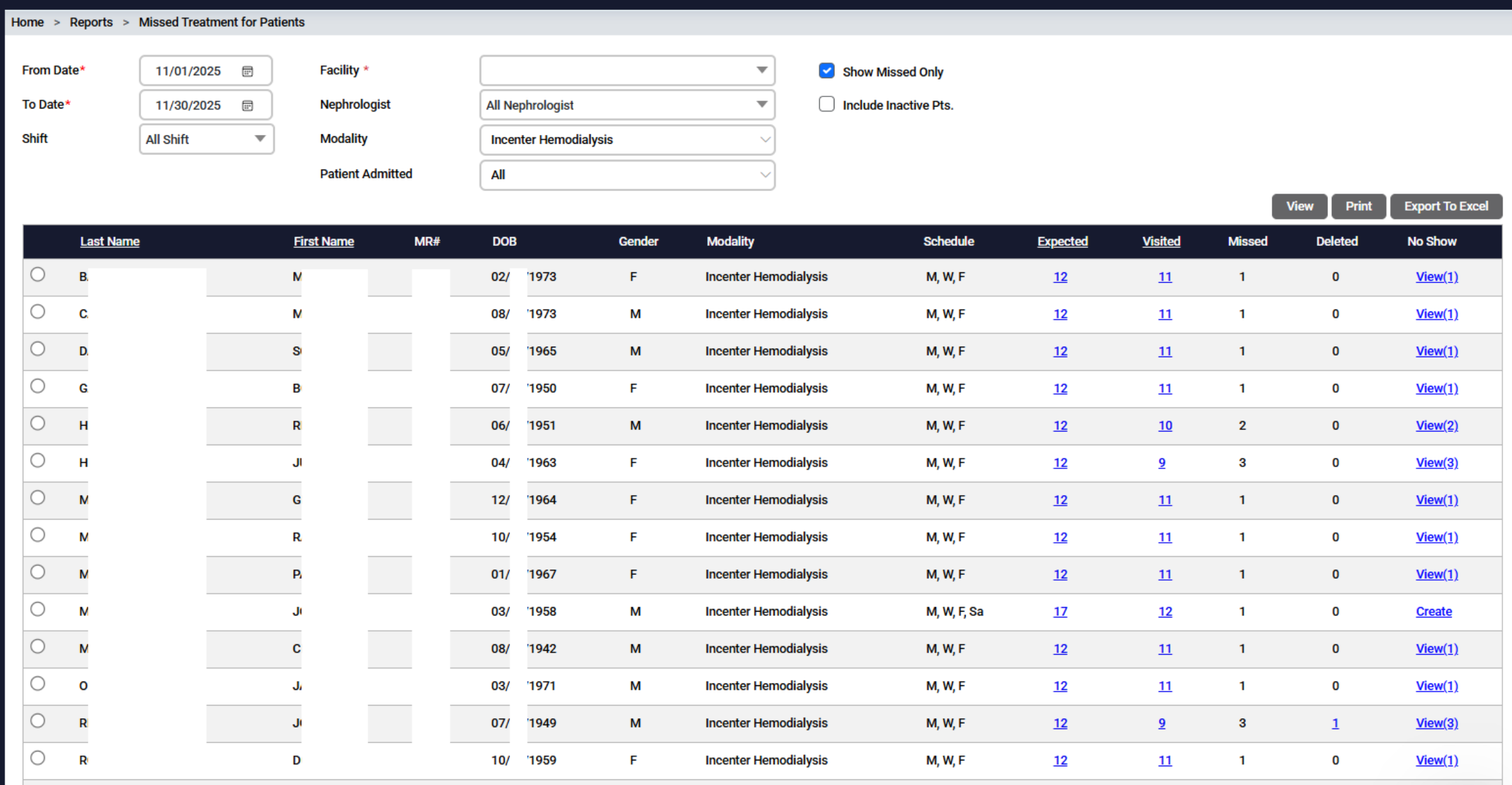1512x785 pixels.
Task: Expand the Patient Admitted dropdown
Action: [627, 175]
